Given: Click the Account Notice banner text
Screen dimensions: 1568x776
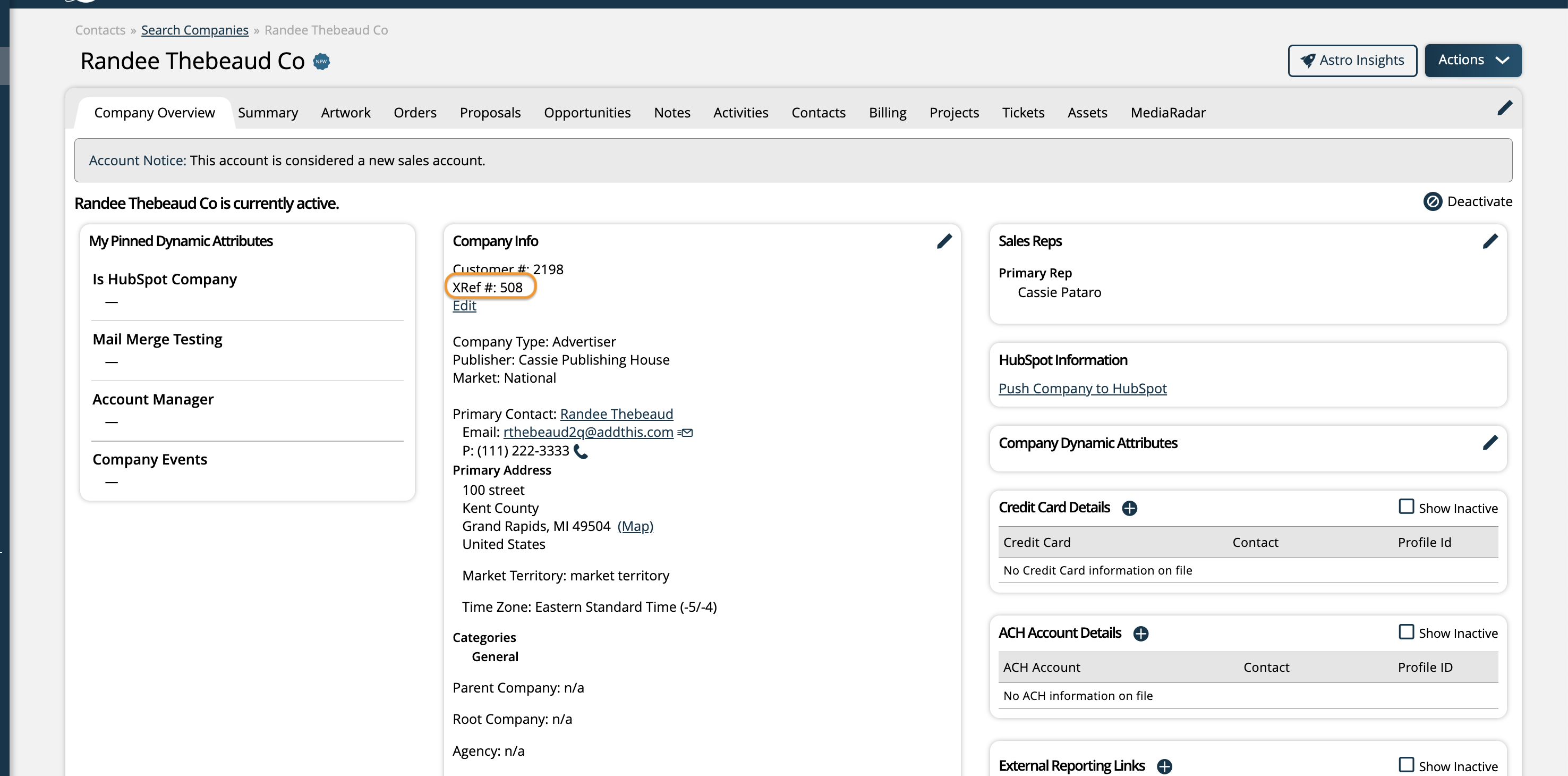Looking at the screenshot, I should (287, 160).
